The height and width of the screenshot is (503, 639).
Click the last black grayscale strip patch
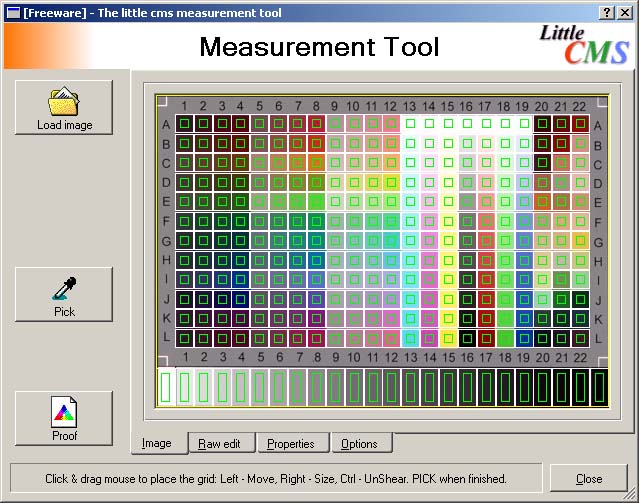599,386
